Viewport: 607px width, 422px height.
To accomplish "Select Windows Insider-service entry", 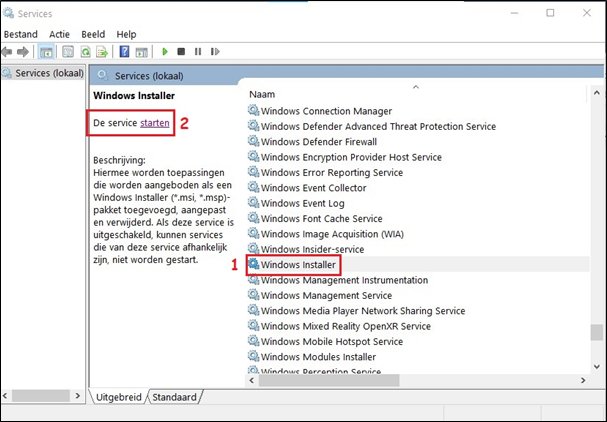I will point(312,249).
